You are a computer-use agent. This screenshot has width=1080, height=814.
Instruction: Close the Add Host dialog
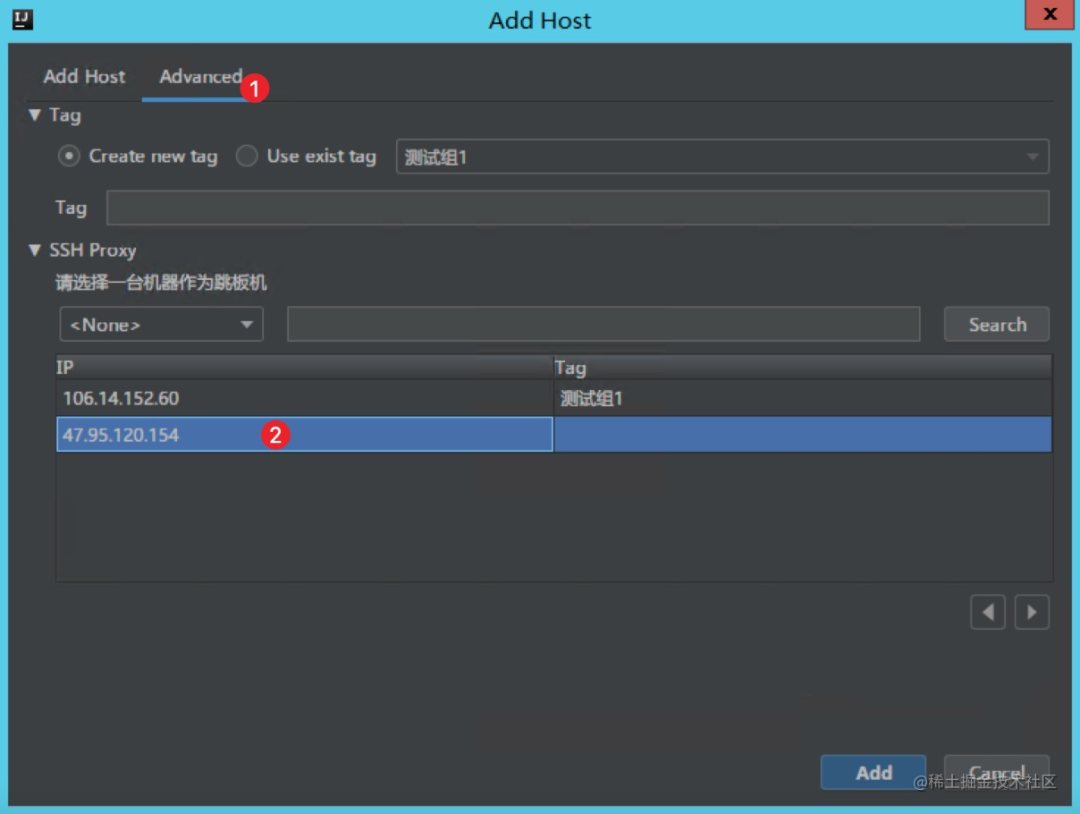[1049, 14]
